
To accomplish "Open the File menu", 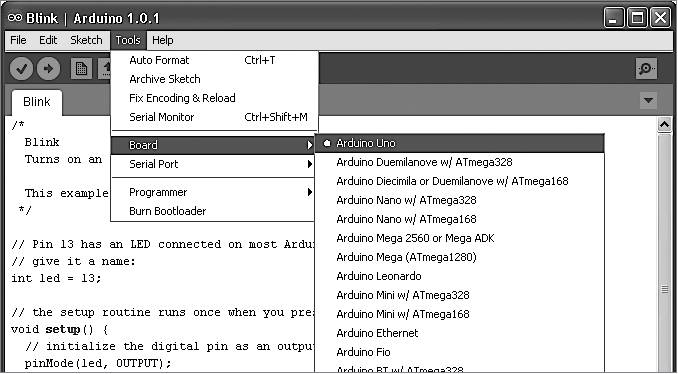I will [x=18, y=40].
